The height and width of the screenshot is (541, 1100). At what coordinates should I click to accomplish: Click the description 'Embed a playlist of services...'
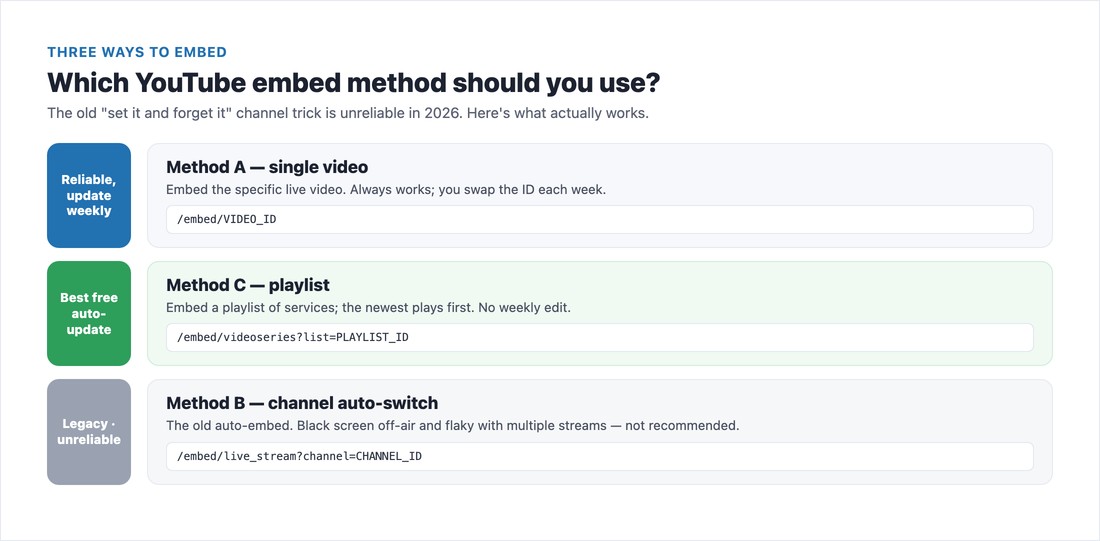click(369, 307)
